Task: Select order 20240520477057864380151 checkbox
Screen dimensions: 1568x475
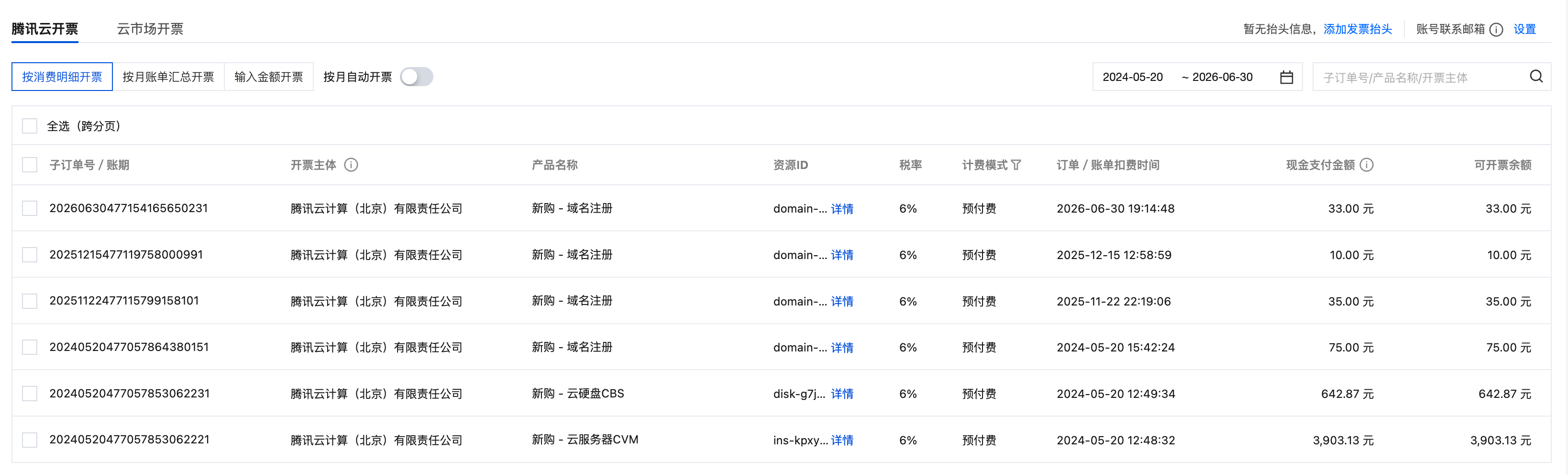Action: 30,347
